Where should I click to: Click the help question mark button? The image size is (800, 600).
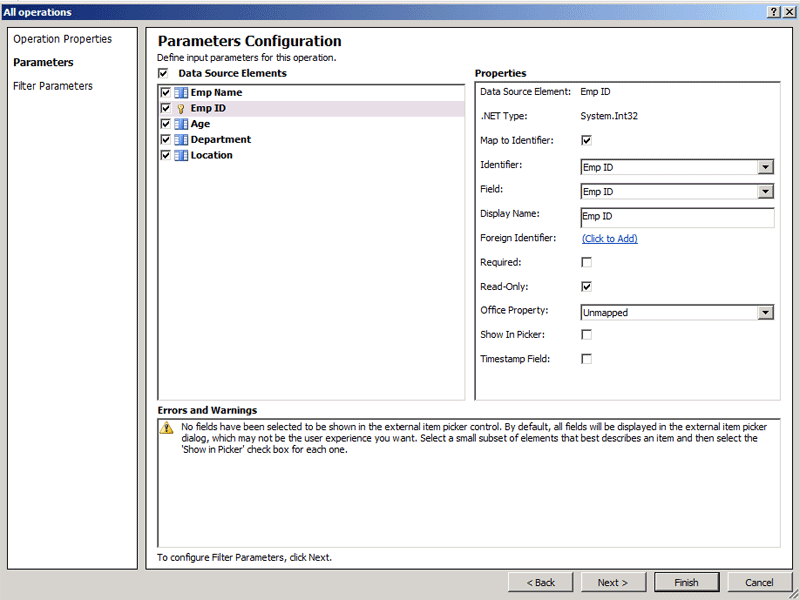(774, 12)
